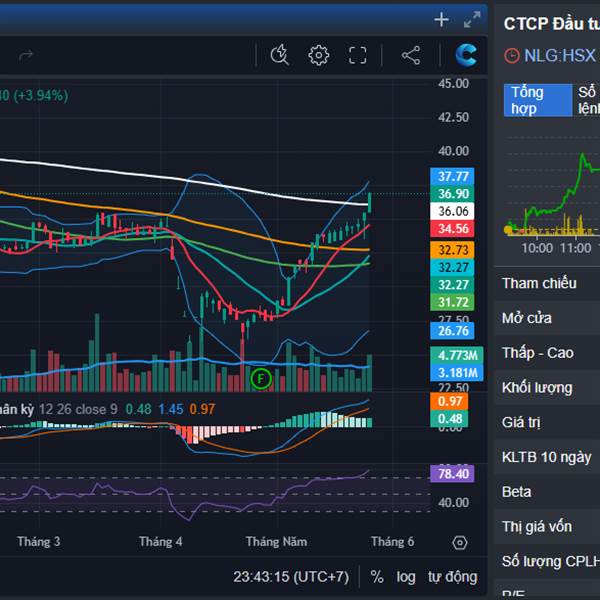Open time axis settings gear
600x600 pixels.
point(459,542)
